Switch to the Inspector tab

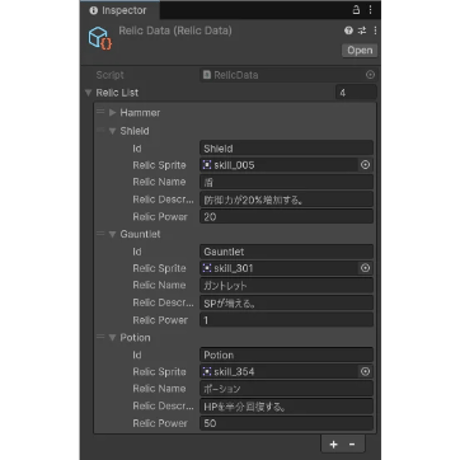click(x=119, y=10)
